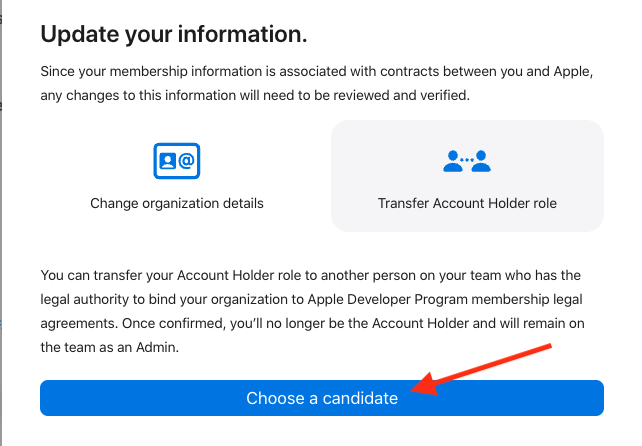Viewport: 642px width, 446px height.
Task: Click the gray window edge on the left
Action: pyautogui.click(x=1, y=223)
